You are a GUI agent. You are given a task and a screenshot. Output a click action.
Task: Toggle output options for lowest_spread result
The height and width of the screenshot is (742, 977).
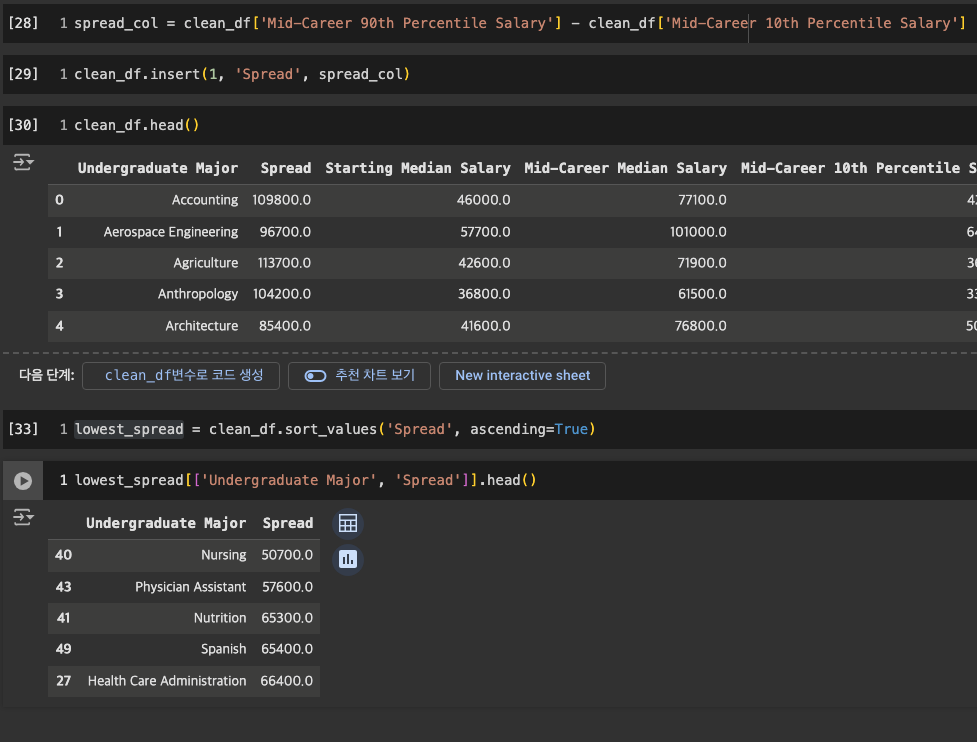pos(23,517)
